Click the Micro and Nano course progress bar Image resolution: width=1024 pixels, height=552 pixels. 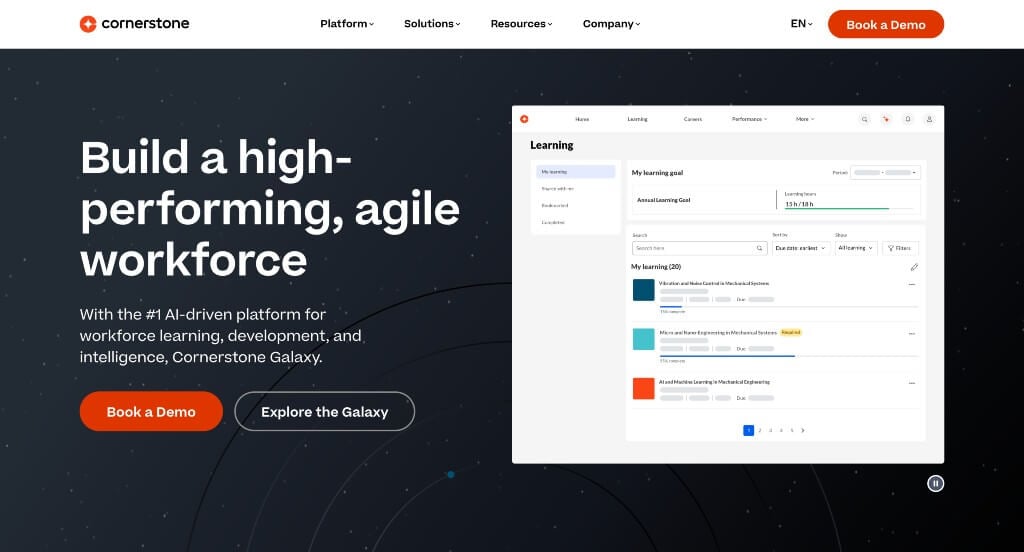click(789, 356)
